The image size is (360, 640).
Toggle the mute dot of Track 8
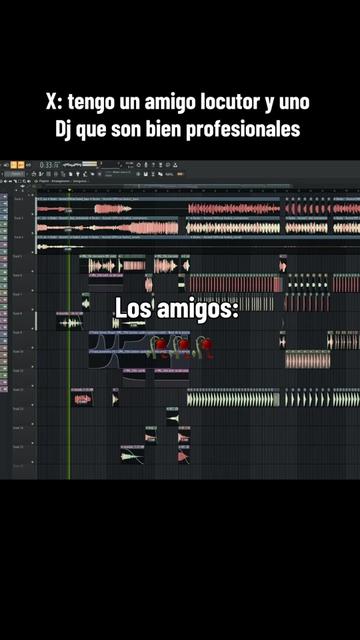[x=33, y=329]
